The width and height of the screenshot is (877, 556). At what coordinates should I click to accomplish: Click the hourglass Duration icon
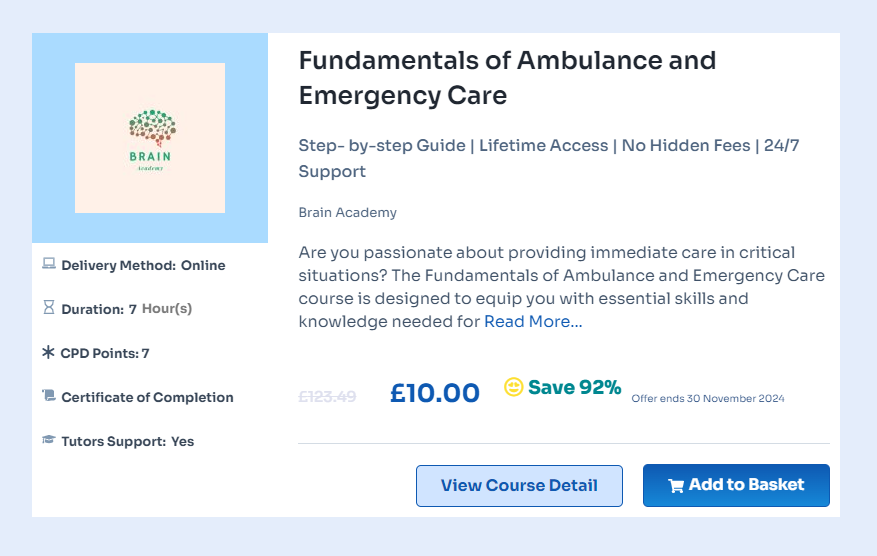pos(49,309)
